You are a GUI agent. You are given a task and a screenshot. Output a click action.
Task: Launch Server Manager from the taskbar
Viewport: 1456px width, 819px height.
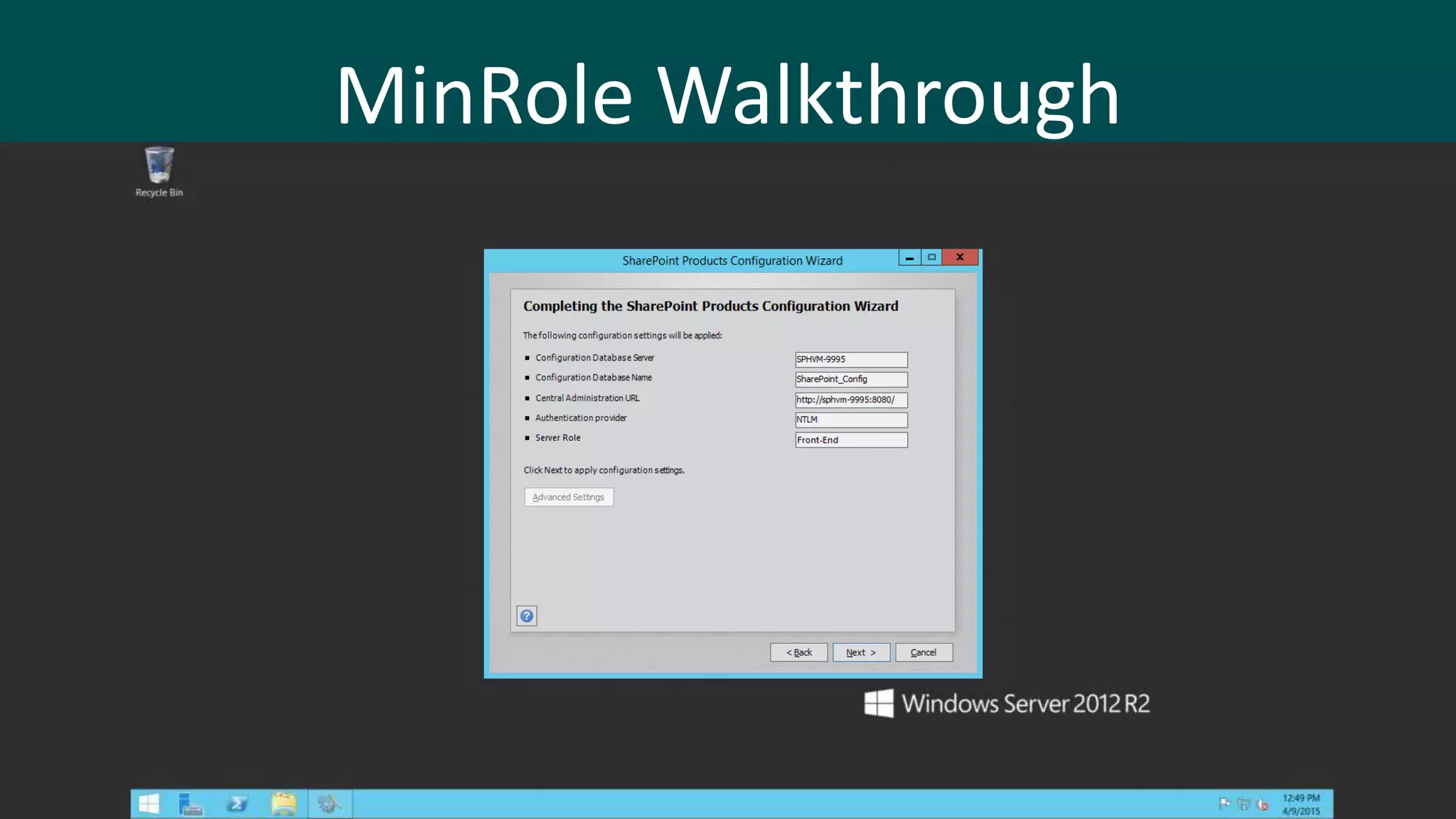tap(191, 804)
